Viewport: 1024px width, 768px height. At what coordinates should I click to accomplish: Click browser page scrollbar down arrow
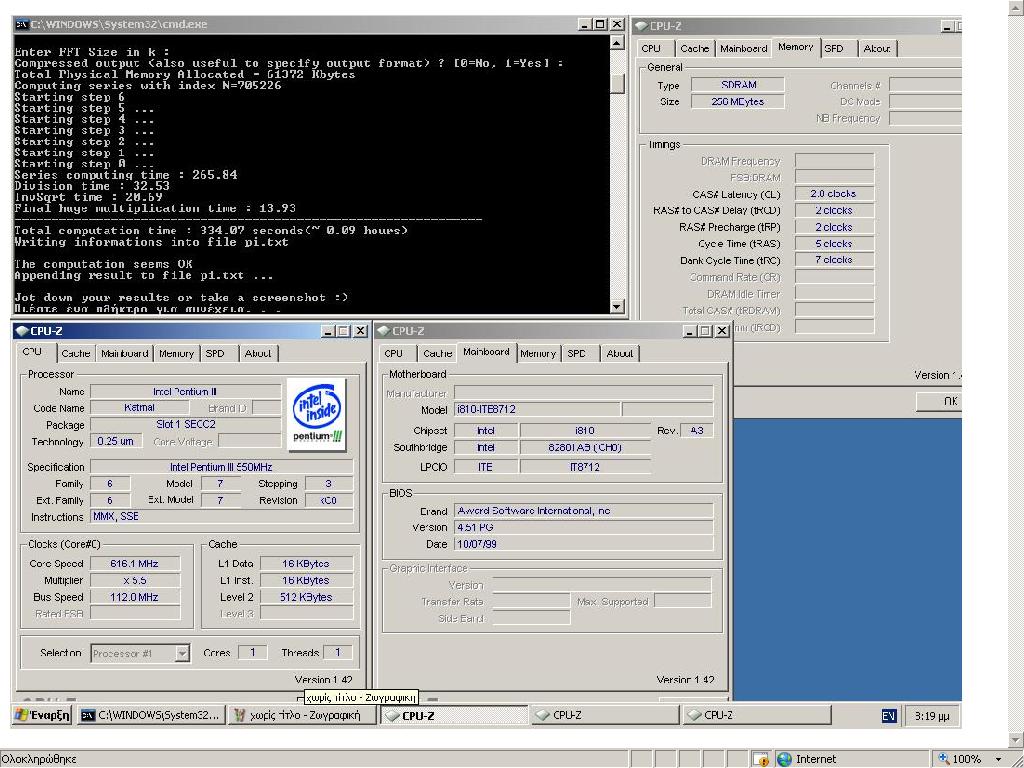(x=1017, y=739)
